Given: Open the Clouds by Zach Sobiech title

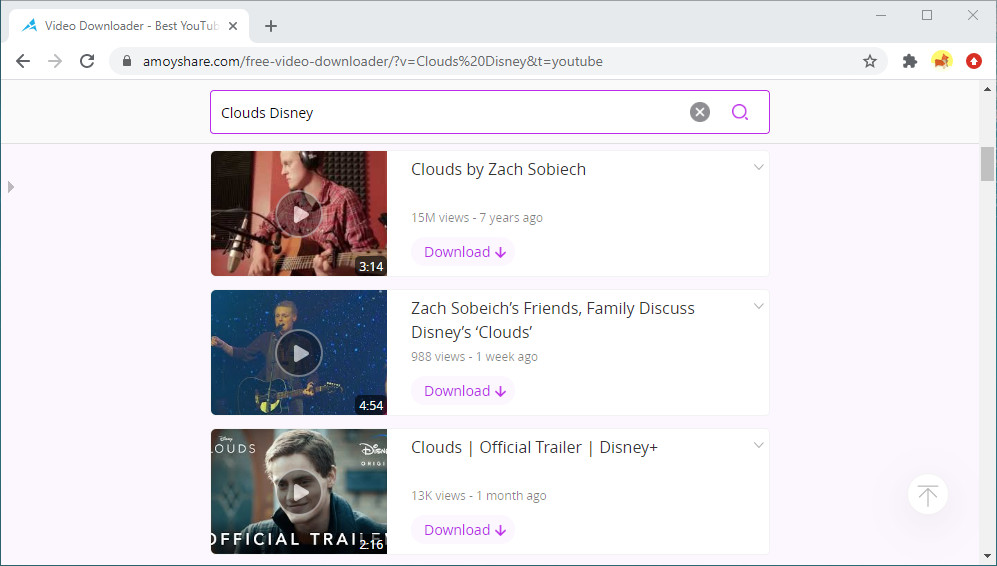Looking at the screenshot, I should coord(498,170).
